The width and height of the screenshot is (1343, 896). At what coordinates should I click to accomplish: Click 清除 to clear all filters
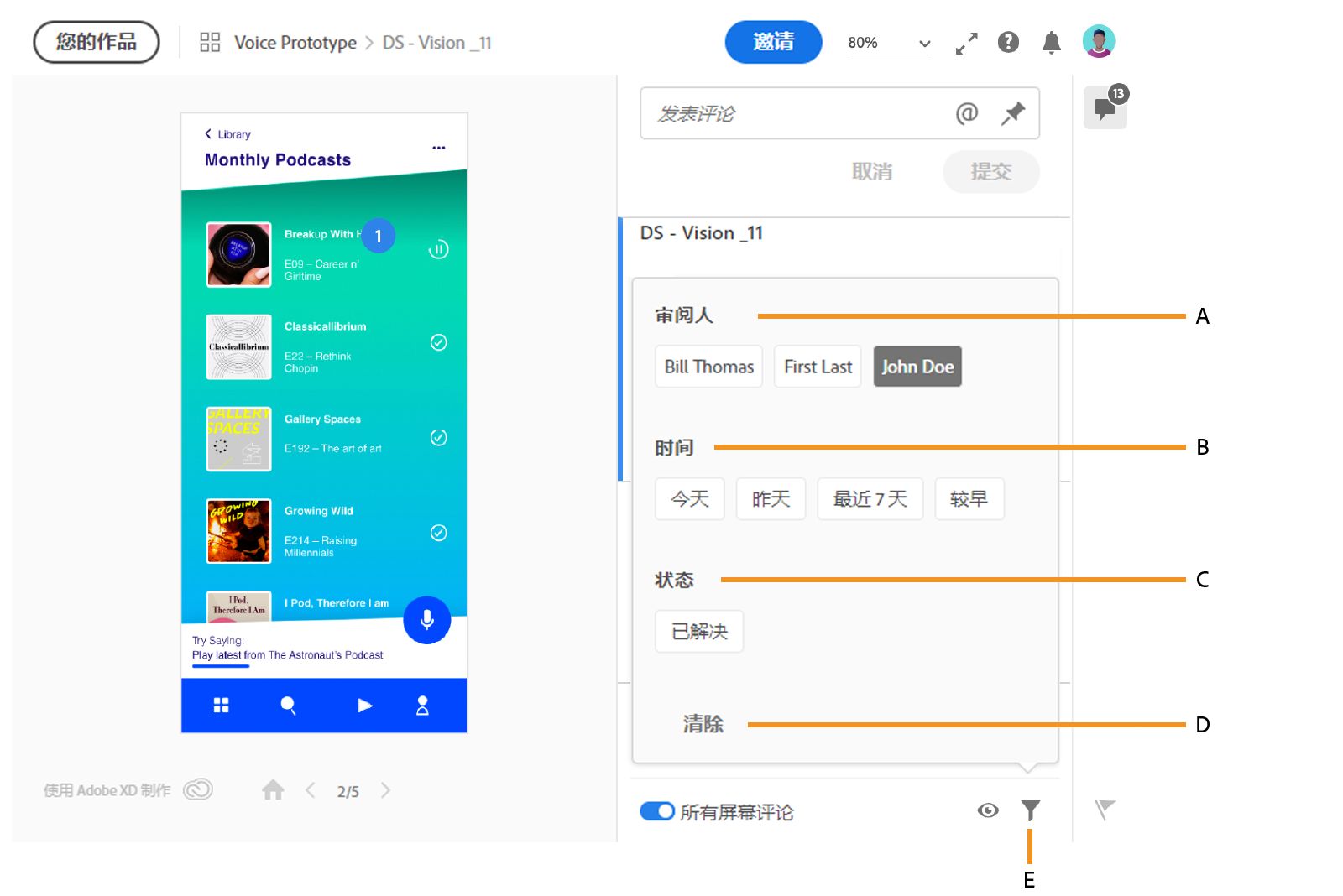point(703,723)
